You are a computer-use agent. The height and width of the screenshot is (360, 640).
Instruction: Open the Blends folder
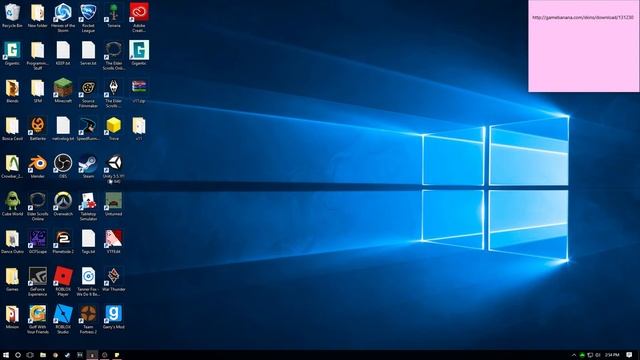pos(12,91)
